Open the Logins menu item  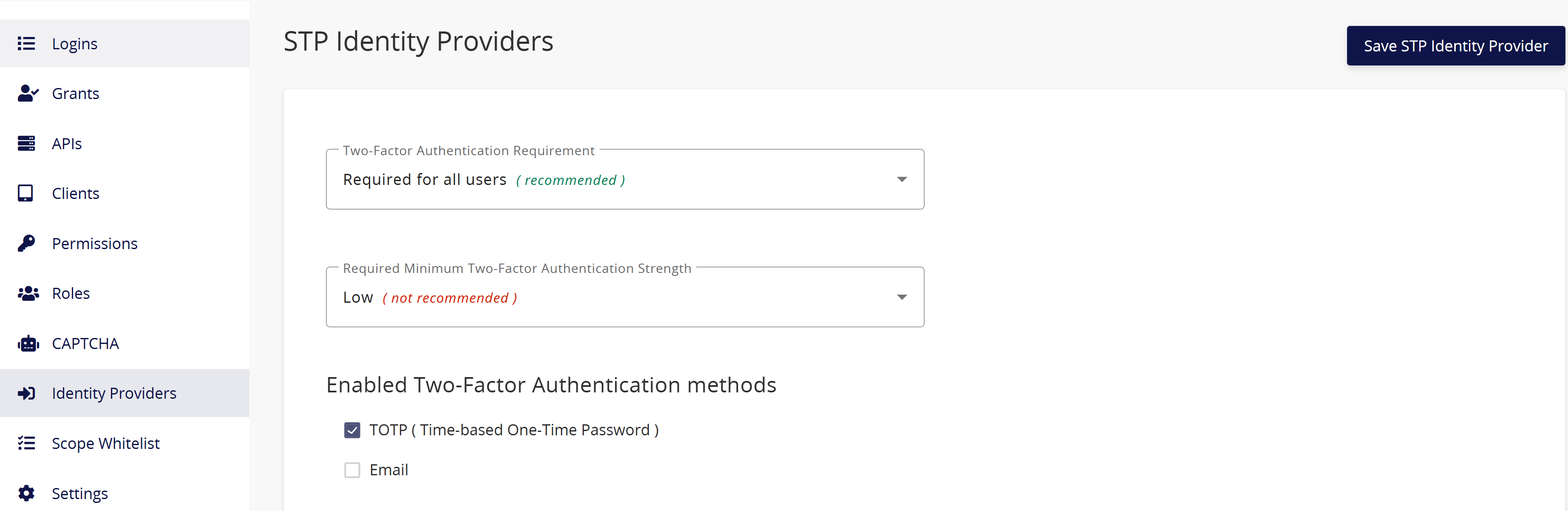[125, 44]
